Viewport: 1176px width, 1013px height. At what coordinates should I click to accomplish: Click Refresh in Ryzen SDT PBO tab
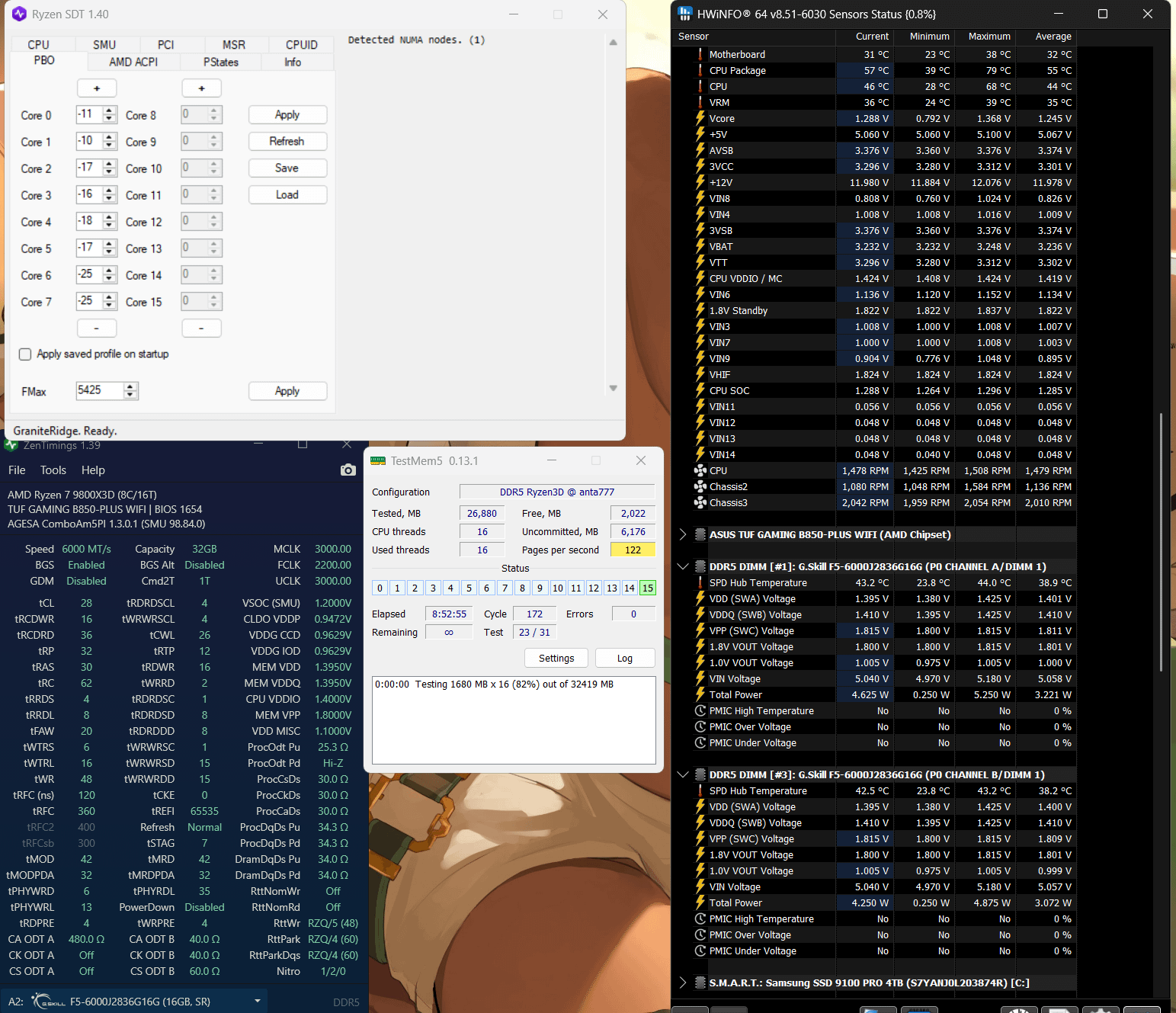pos(287,142)
